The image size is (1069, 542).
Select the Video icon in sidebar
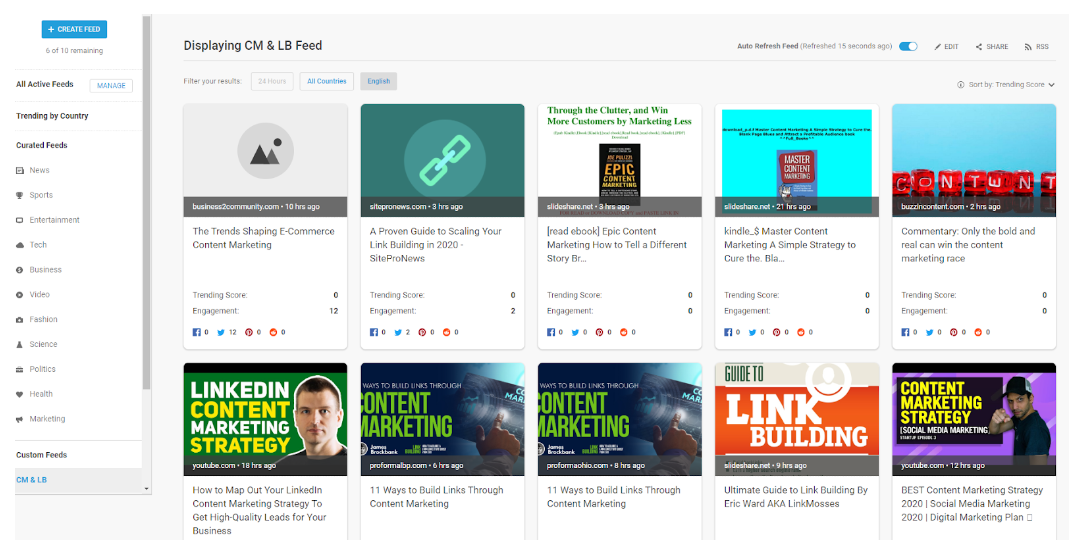click(20, 295)
